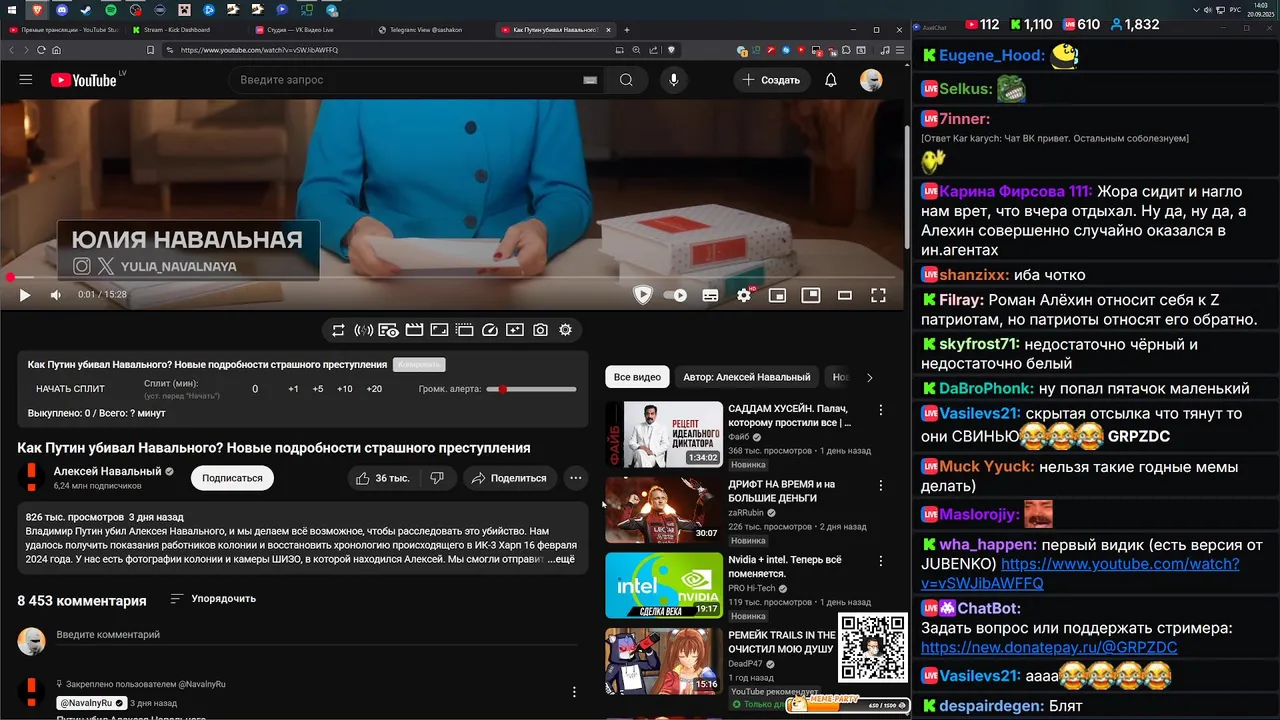Click the playback speed gauge icon
This screenshot has height=720, width=1280.
click(x=490, y=330)
